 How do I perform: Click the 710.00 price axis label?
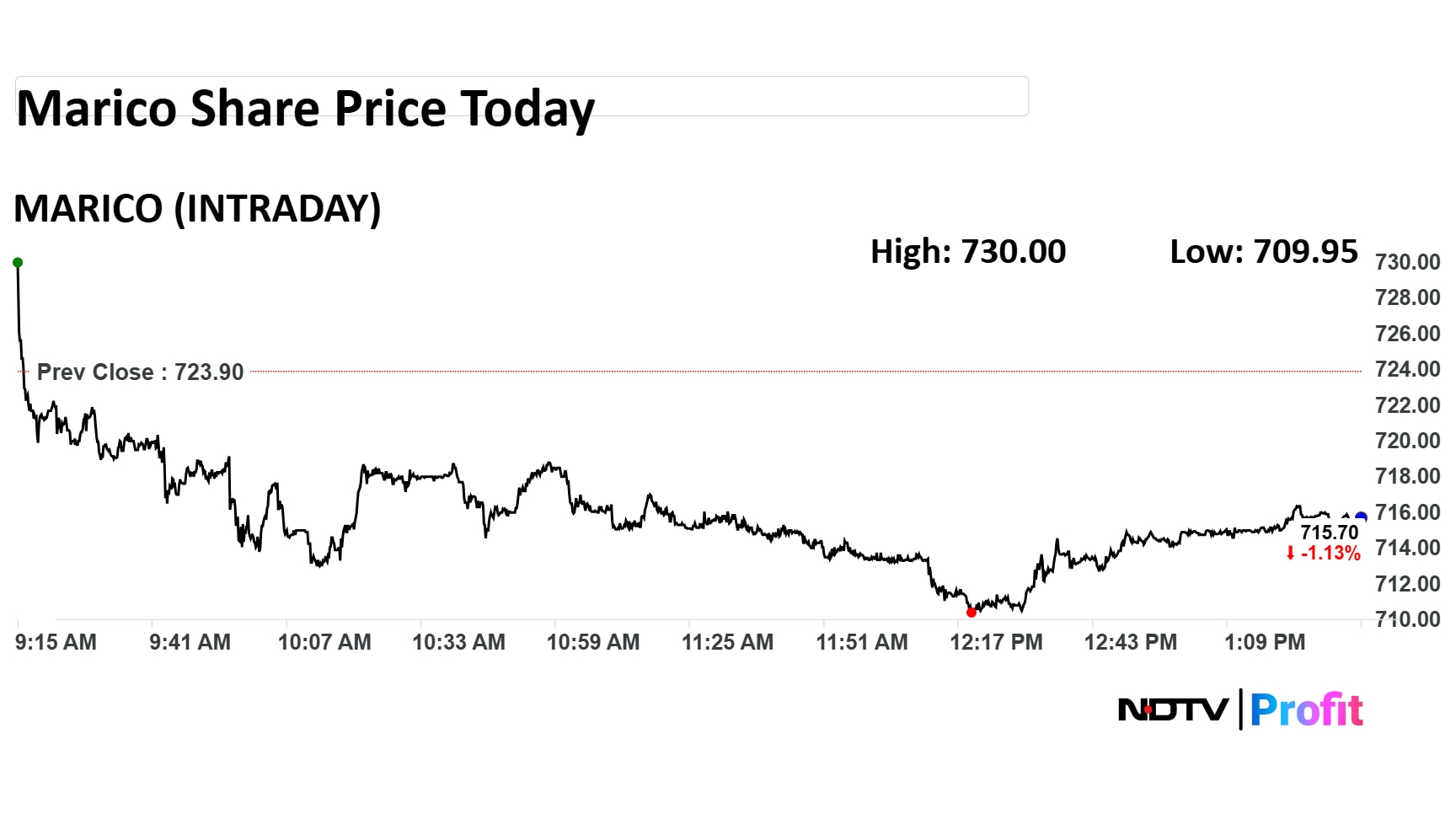pos(1407,619)
